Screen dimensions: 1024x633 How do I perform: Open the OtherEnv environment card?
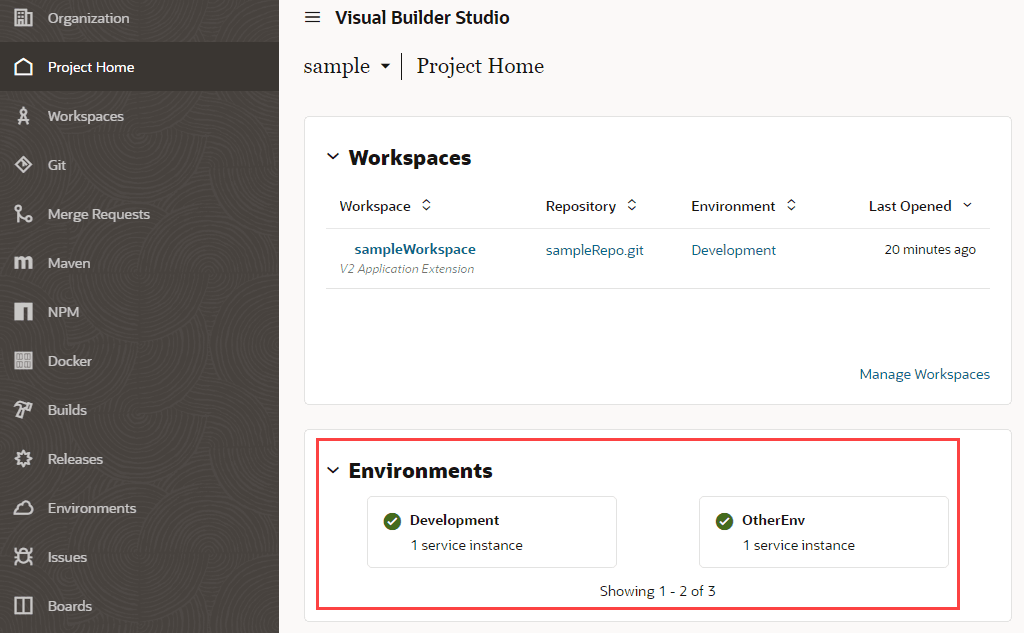tap(824, 532)
